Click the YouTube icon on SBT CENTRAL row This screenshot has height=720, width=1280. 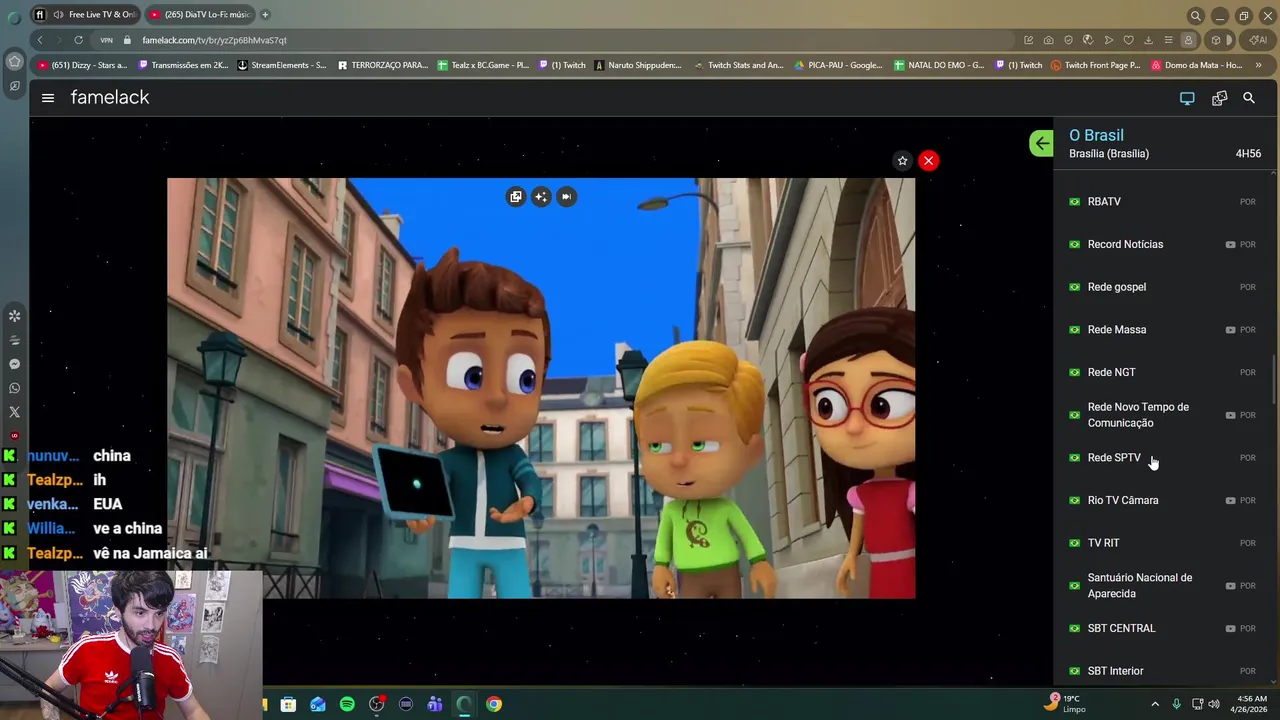click(1230, 629)
